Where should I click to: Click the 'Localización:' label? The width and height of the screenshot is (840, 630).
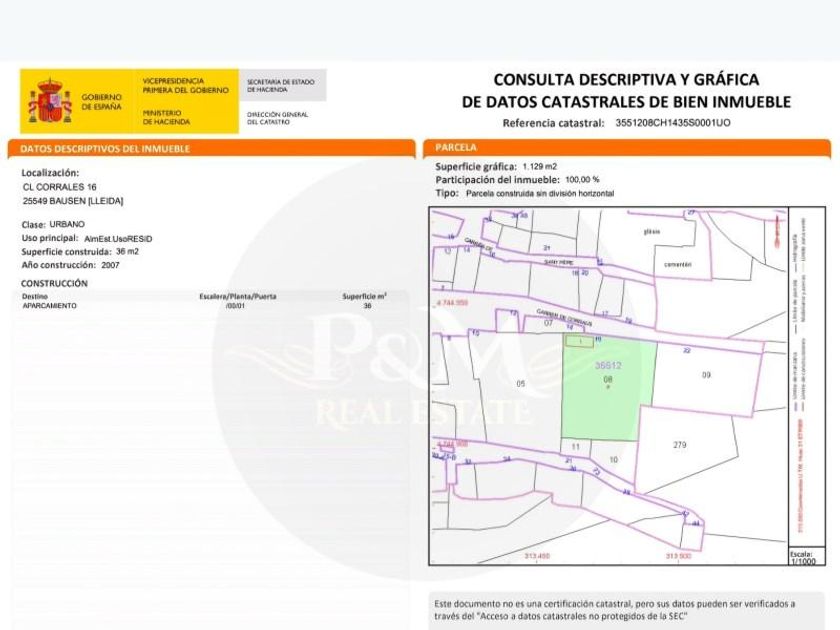50,173
